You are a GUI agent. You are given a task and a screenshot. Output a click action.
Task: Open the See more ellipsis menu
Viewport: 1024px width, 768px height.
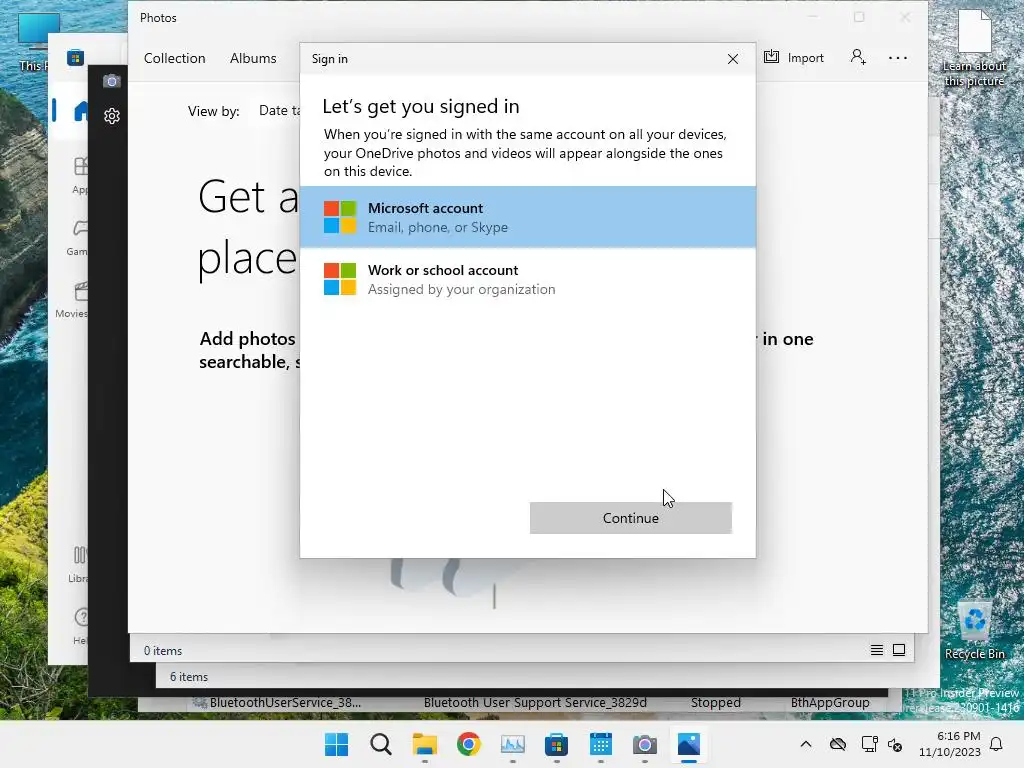(898, 57)
